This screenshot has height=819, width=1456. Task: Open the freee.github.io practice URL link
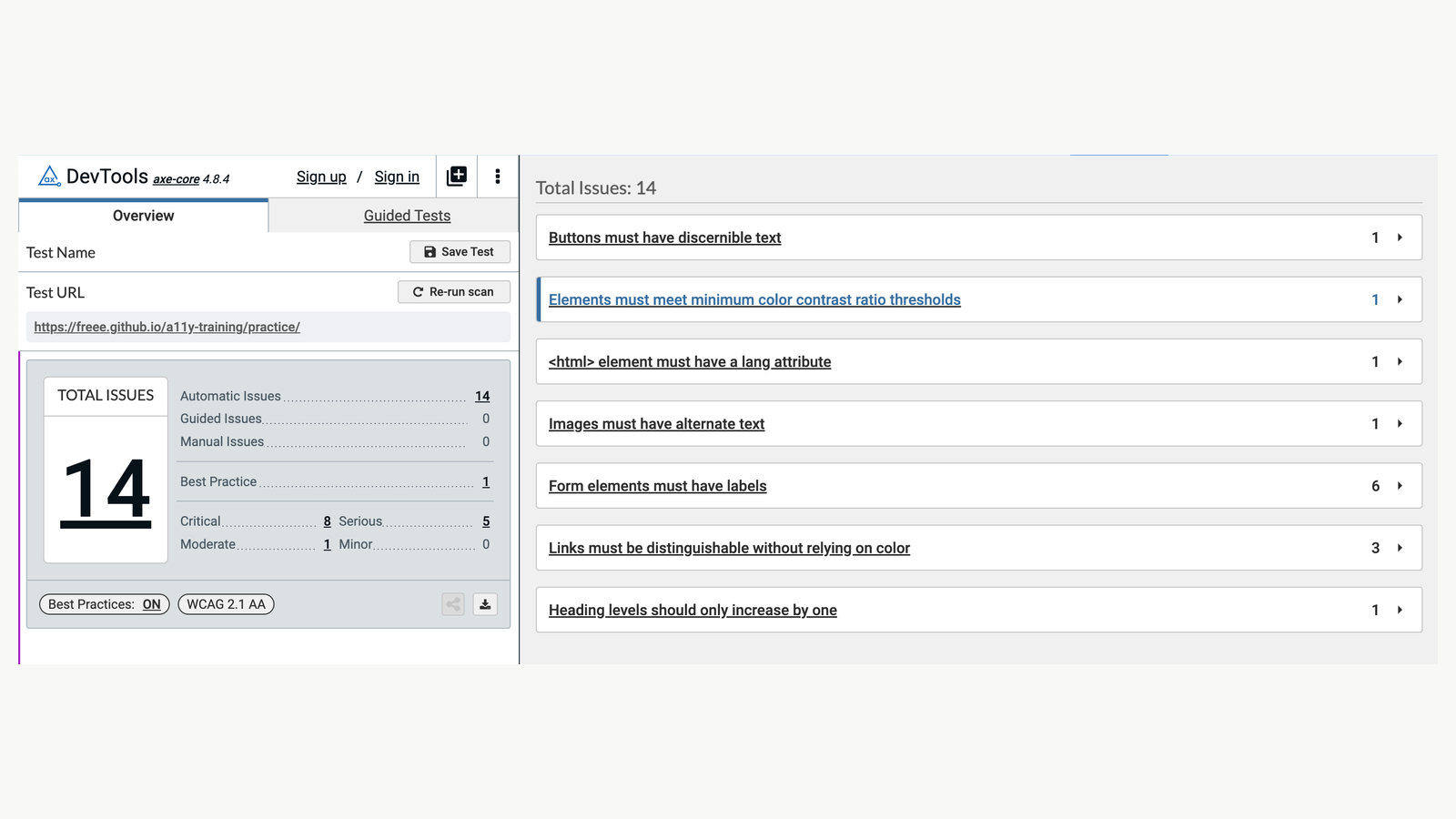pyautogui.click(x=167, y=327)
